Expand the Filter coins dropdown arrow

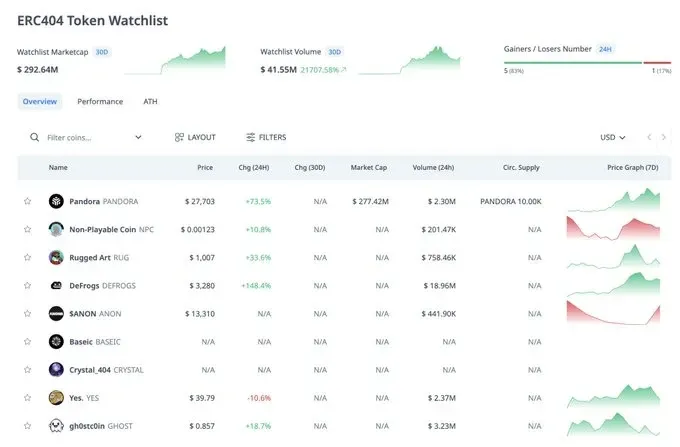point(138,137)
